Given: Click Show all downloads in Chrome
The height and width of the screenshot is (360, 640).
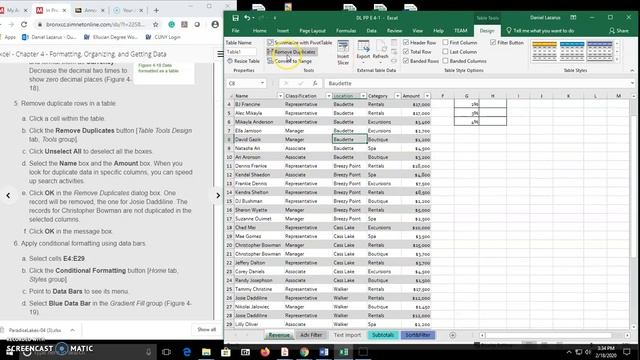Looking at the screenshot, I should tap(207, 329).
